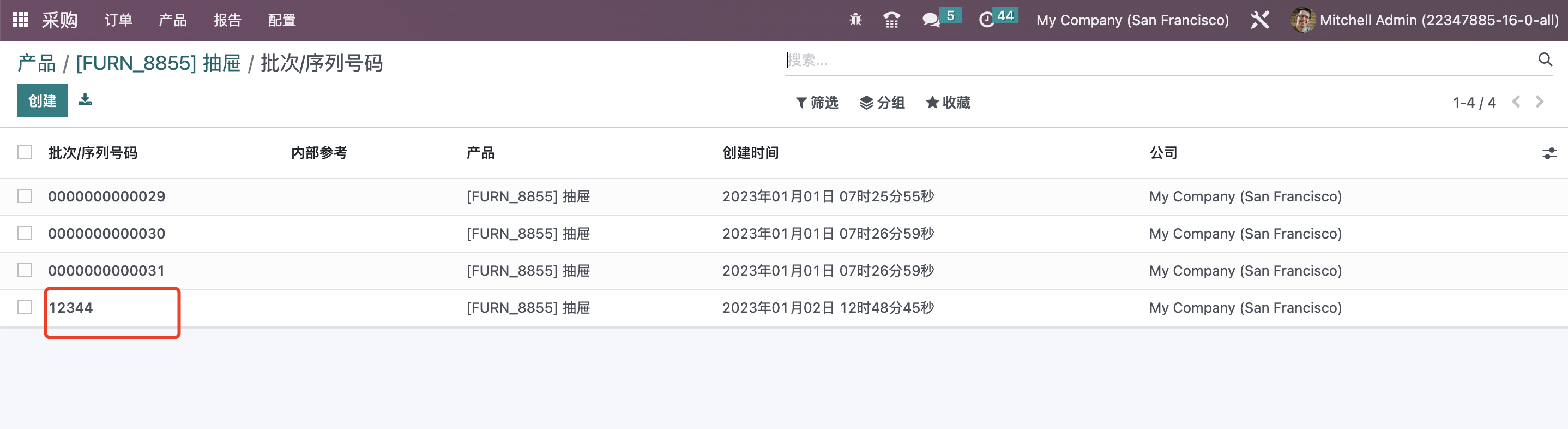The height and width of the screenshot is (429, 1568).
Task: Click the wrench tools icon
Action: [1260, 20]
